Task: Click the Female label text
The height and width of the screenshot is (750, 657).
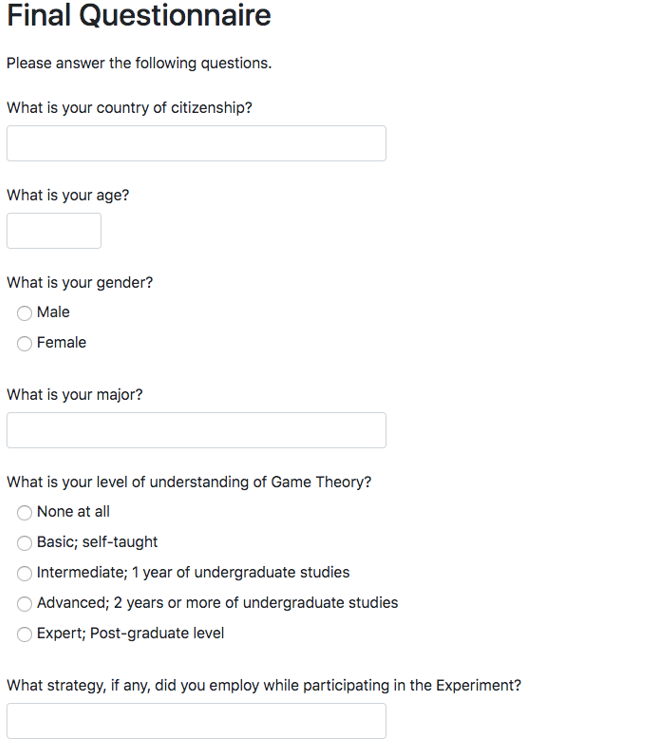Action: click(x=62, y=342)
